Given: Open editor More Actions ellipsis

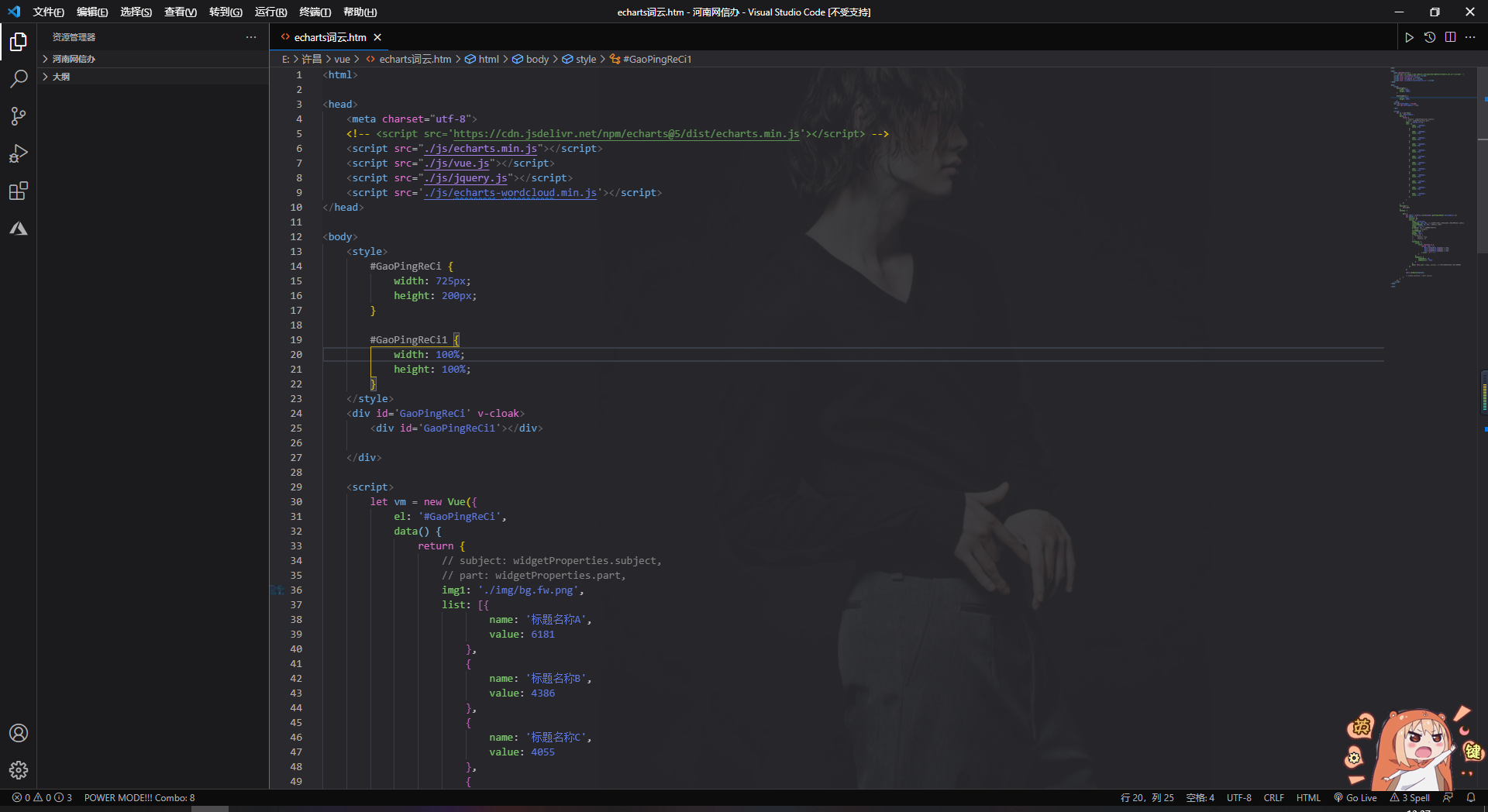Looking at the screenshot, I should tap(1470, 37).
